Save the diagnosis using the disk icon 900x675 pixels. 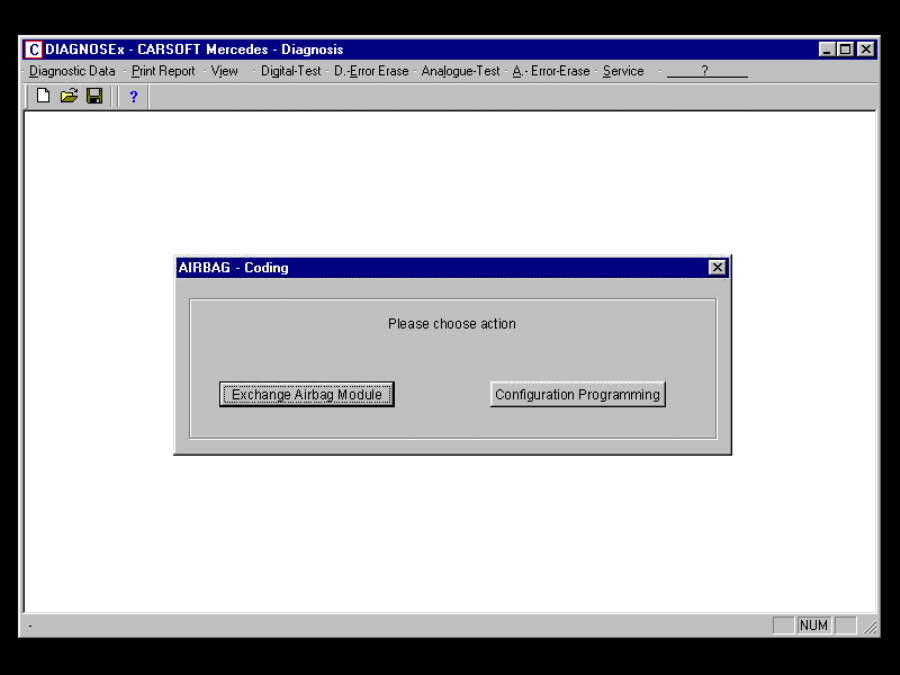tap(94, 96)
